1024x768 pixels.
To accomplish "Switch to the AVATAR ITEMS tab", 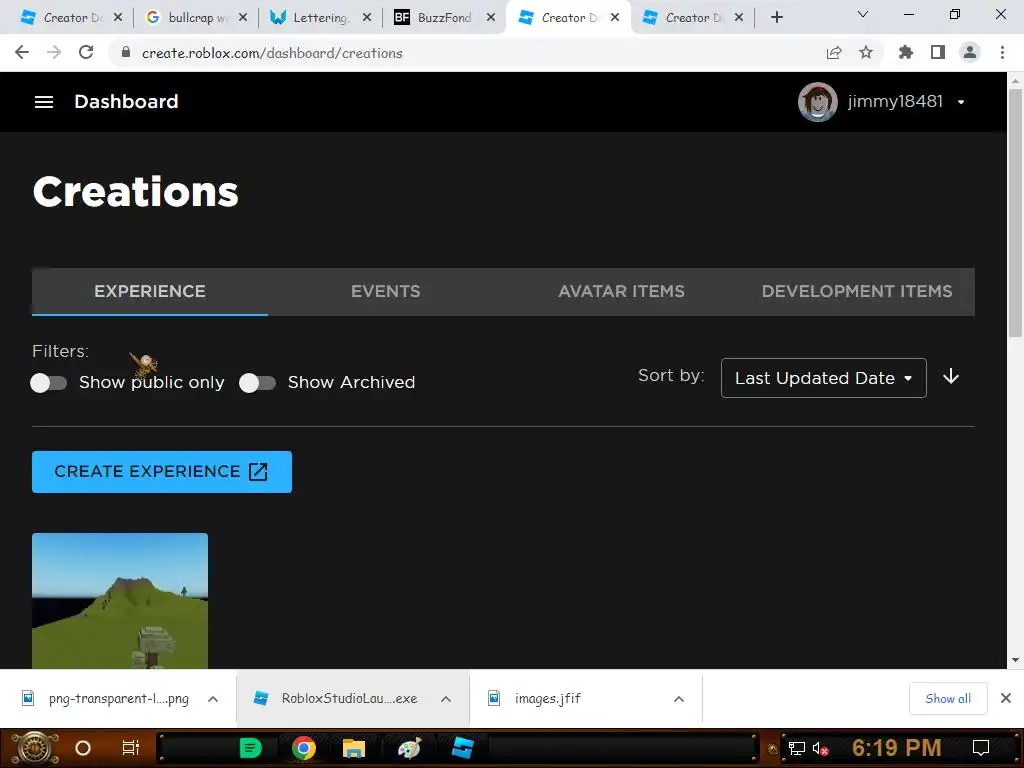I will (621, 291).
